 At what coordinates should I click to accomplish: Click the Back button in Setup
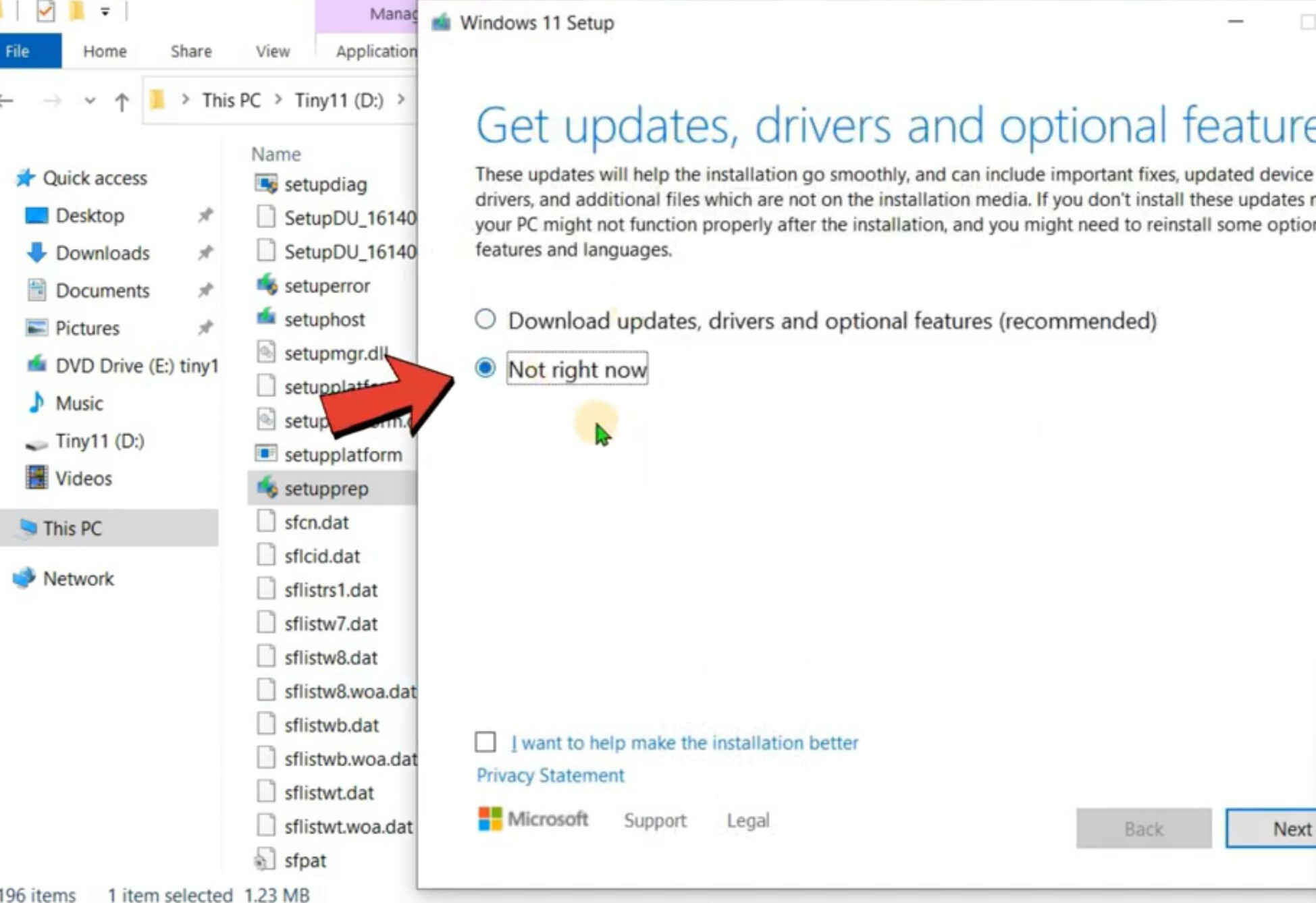[x=1143, y=828]
